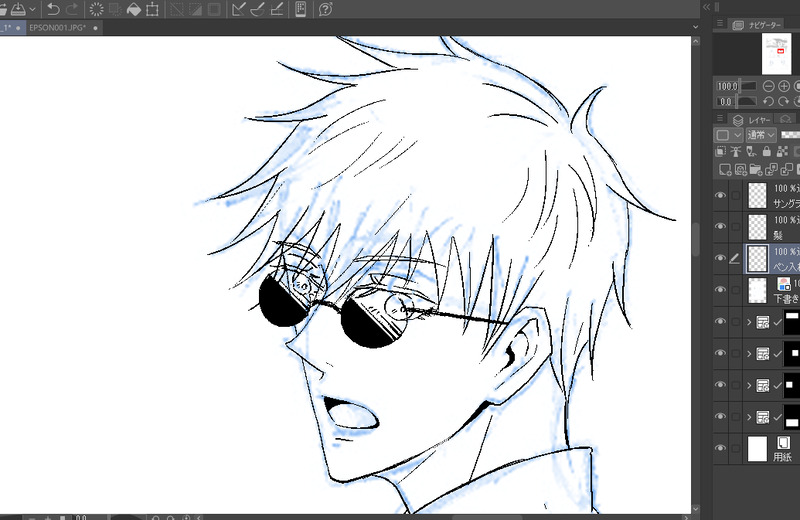Click the Save icon in command bar
The height and width of the screenshot is (520, 800).
pos(18,9)
